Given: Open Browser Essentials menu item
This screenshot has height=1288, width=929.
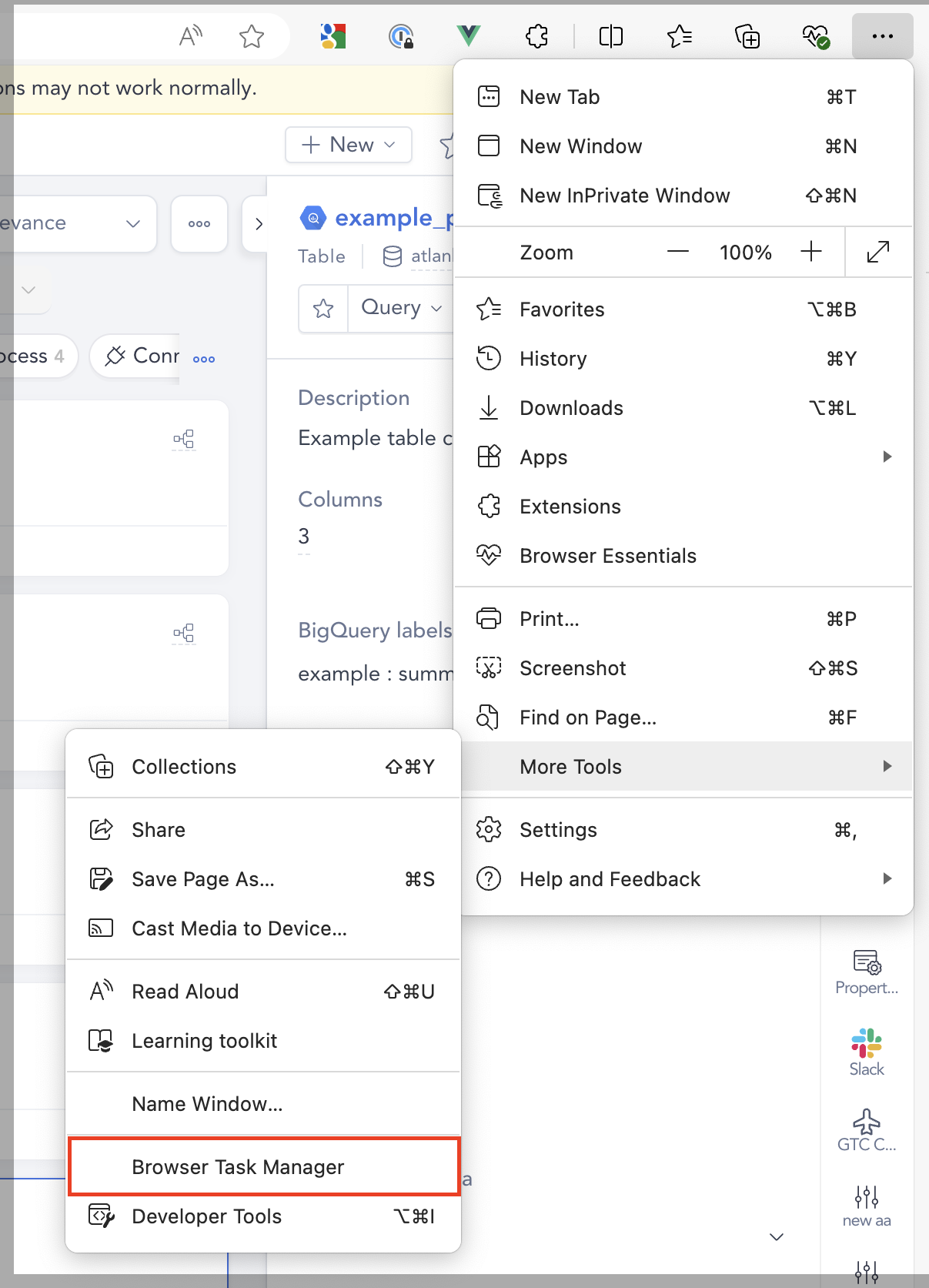Looking at the screenshot, I should pos(683,556).
